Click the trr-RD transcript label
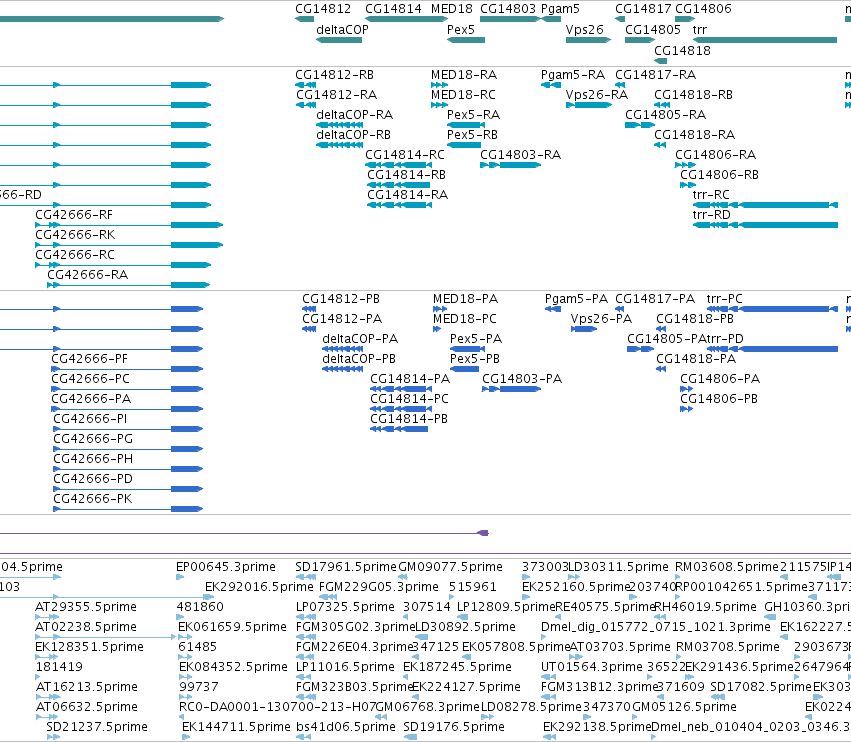 712,214
